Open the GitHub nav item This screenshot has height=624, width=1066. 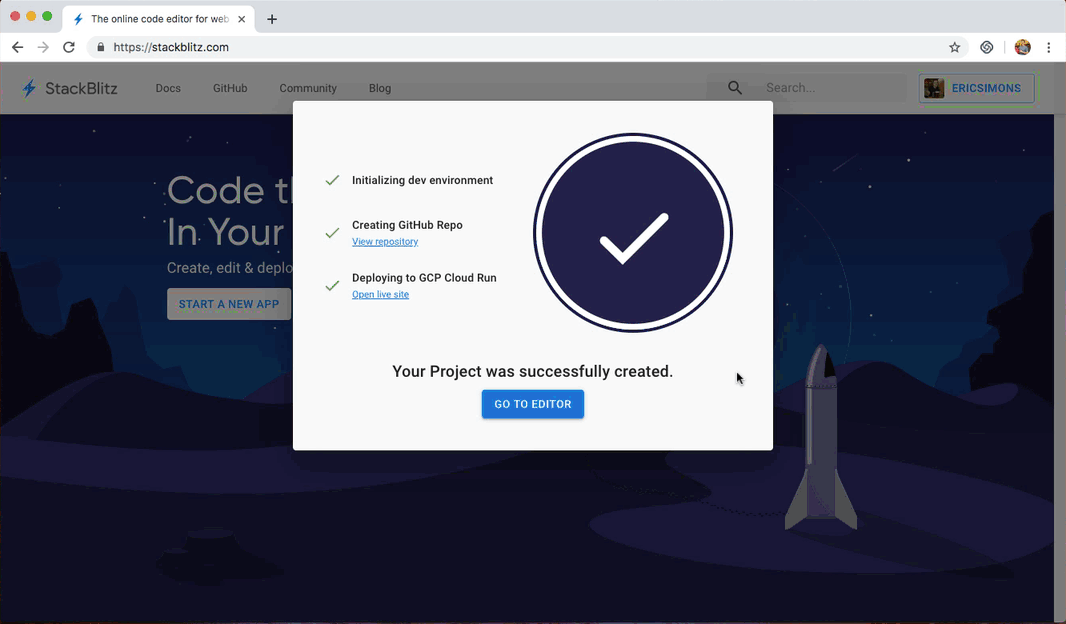[230, 88]
